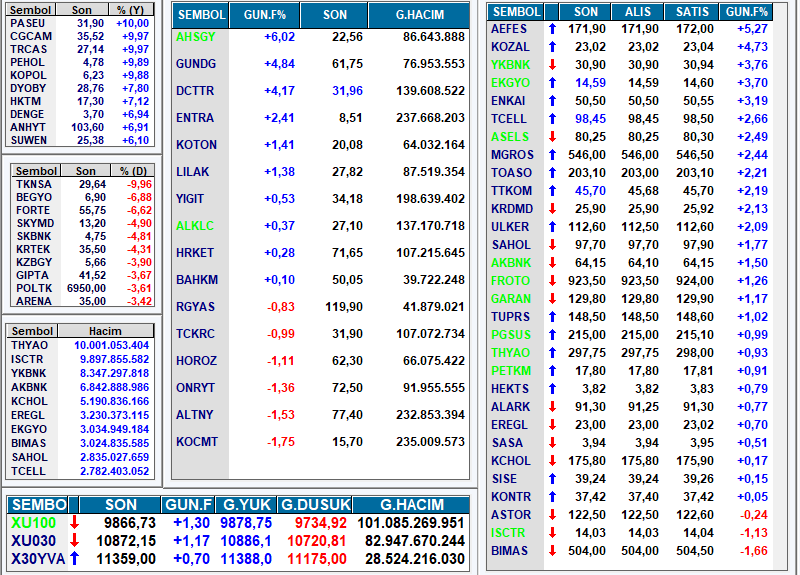Click the ALIS column header

click(638, 12)
